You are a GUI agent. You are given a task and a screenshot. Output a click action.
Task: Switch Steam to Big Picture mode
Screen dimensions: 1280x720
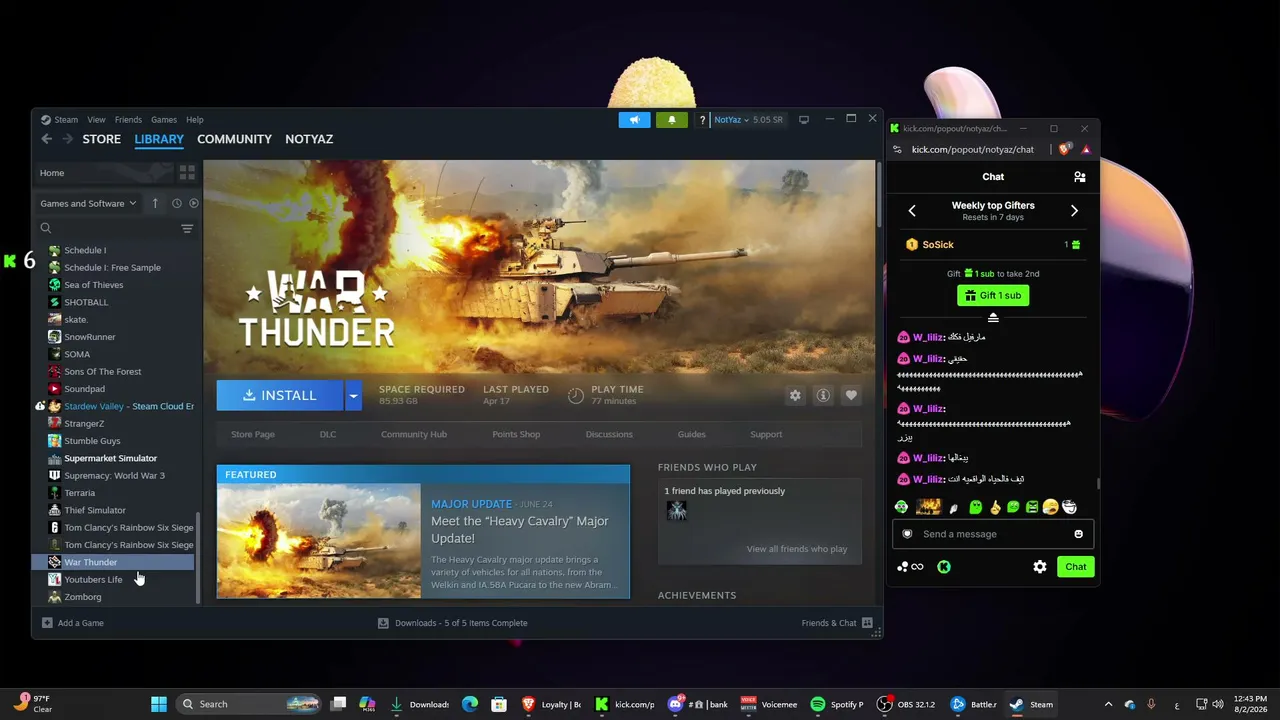[803, 120]
